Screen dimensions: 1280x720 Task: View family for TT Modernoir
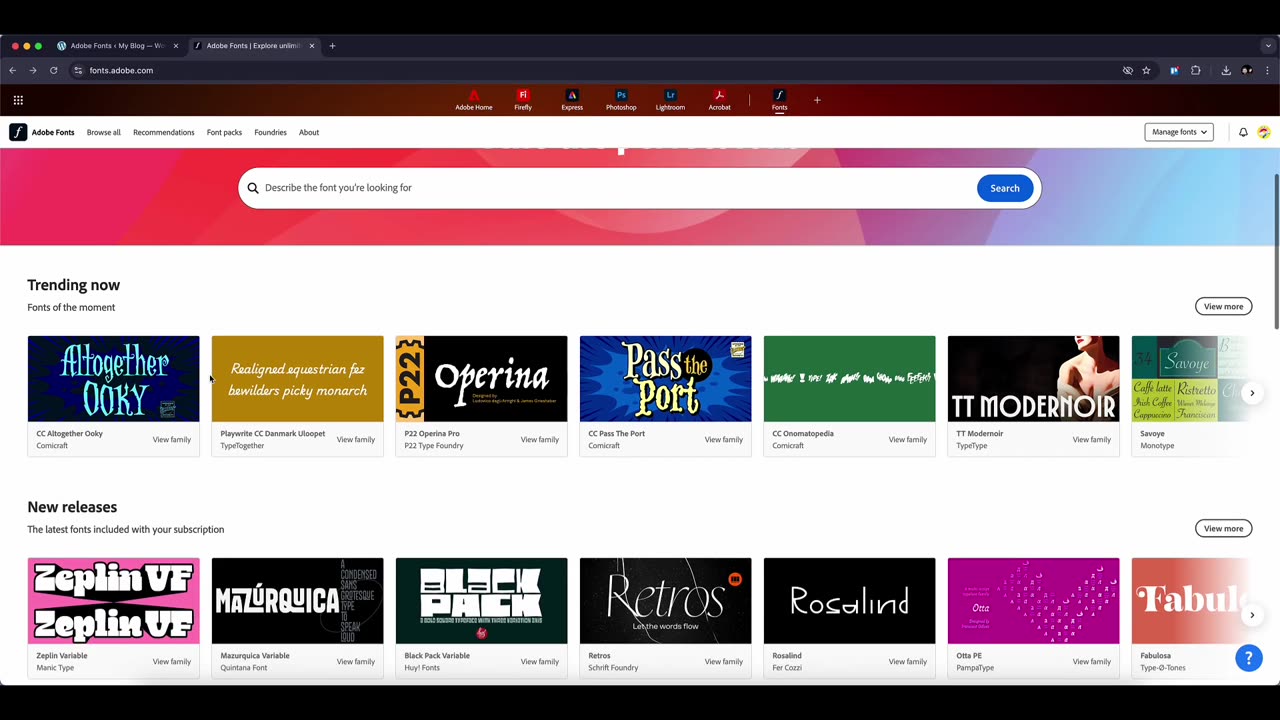click(x=1092, y=440)
